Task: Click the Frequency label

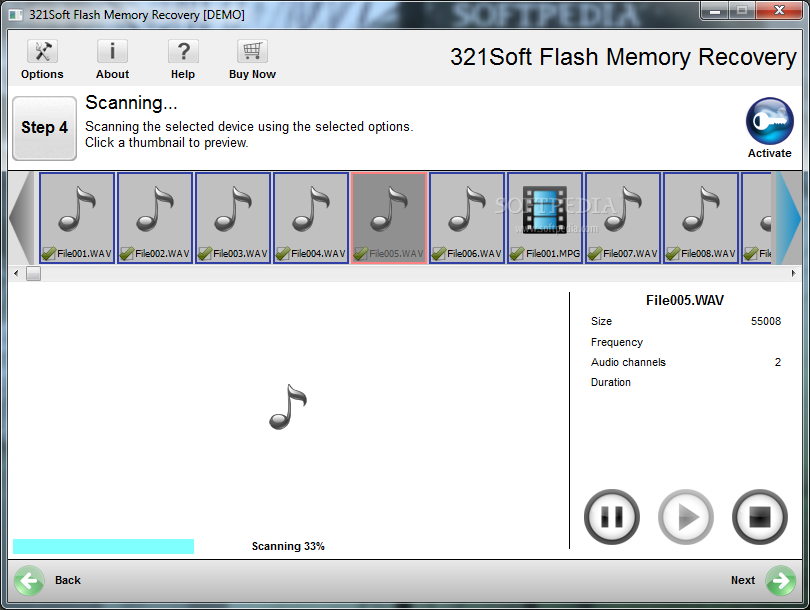Action: click(617, 342)
